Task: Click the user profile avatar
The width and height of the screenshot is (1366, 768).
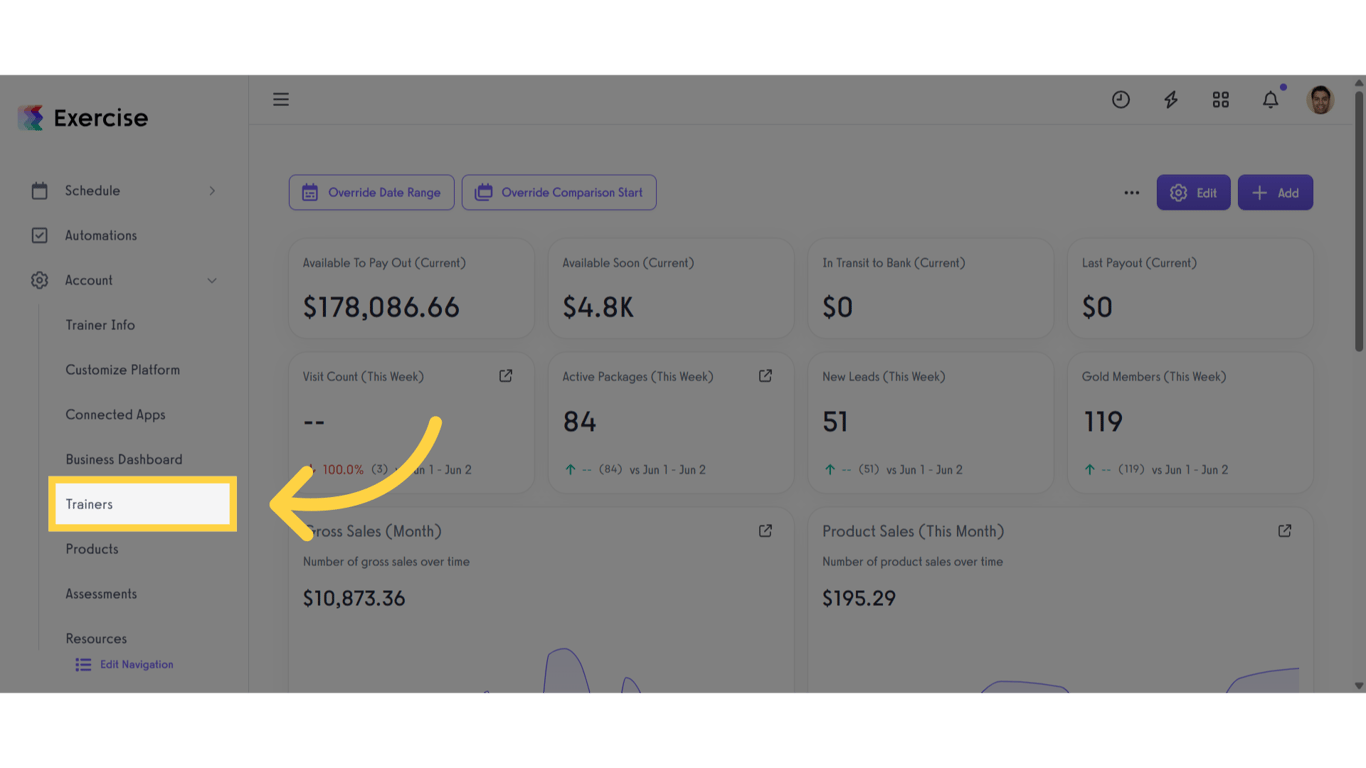Action: point(1320,99)
